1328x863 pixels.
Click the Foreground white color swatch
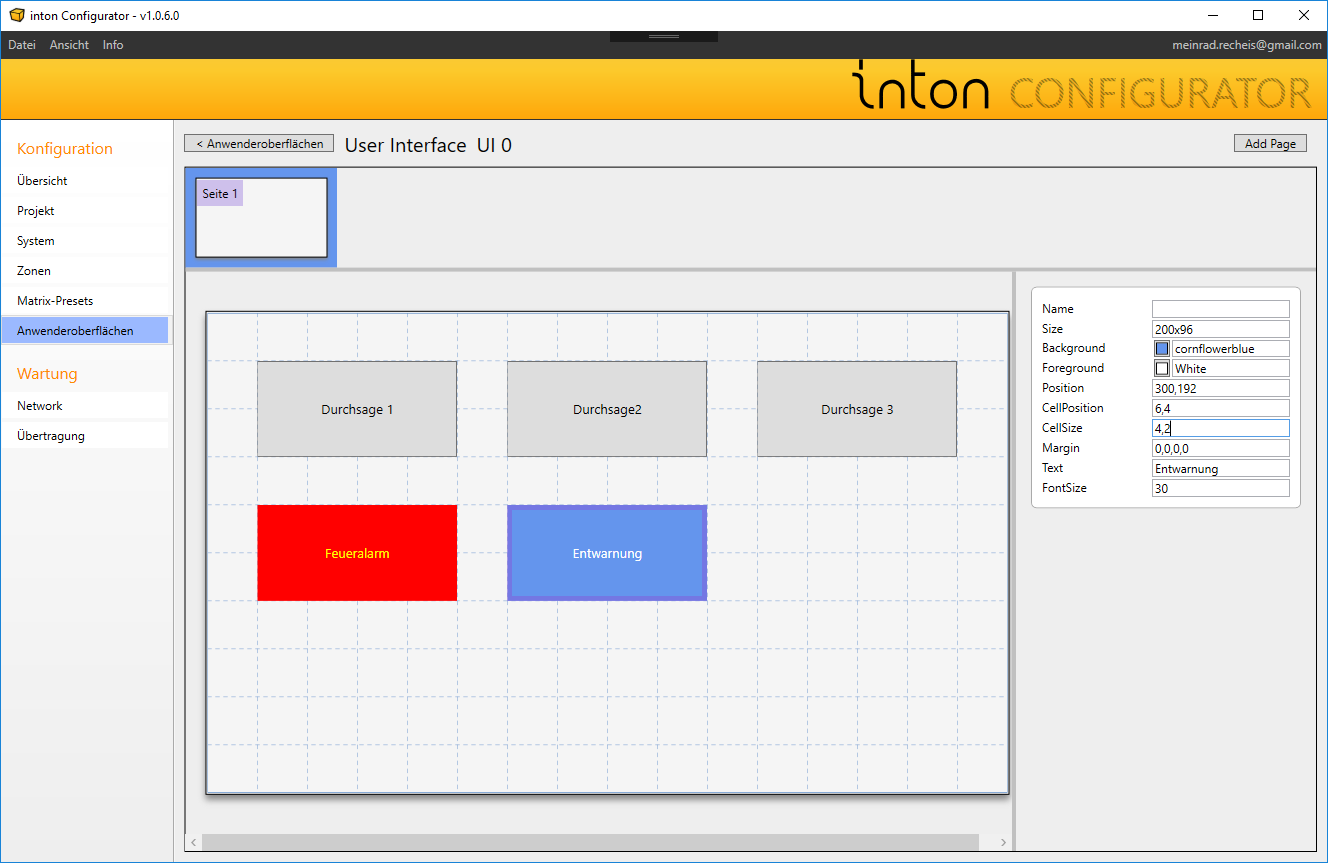tap(1162, 369)
